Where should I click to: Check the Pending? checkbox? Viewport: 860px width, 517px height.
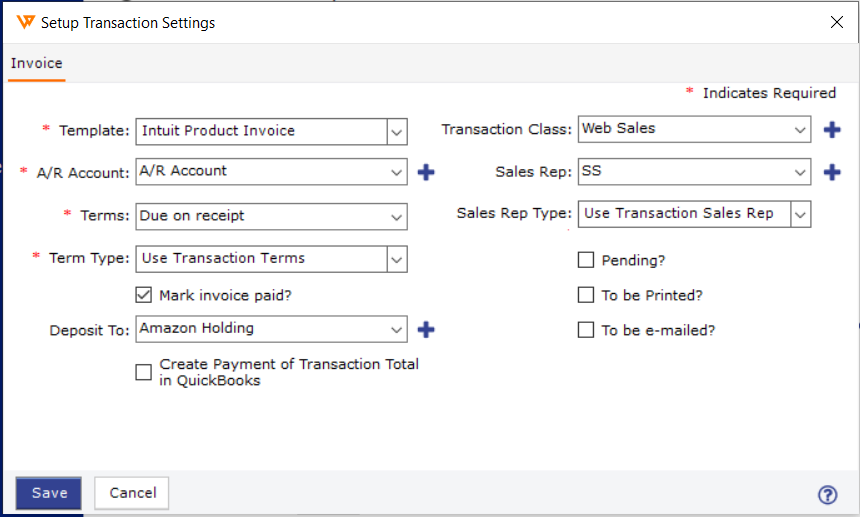point(586,259)
